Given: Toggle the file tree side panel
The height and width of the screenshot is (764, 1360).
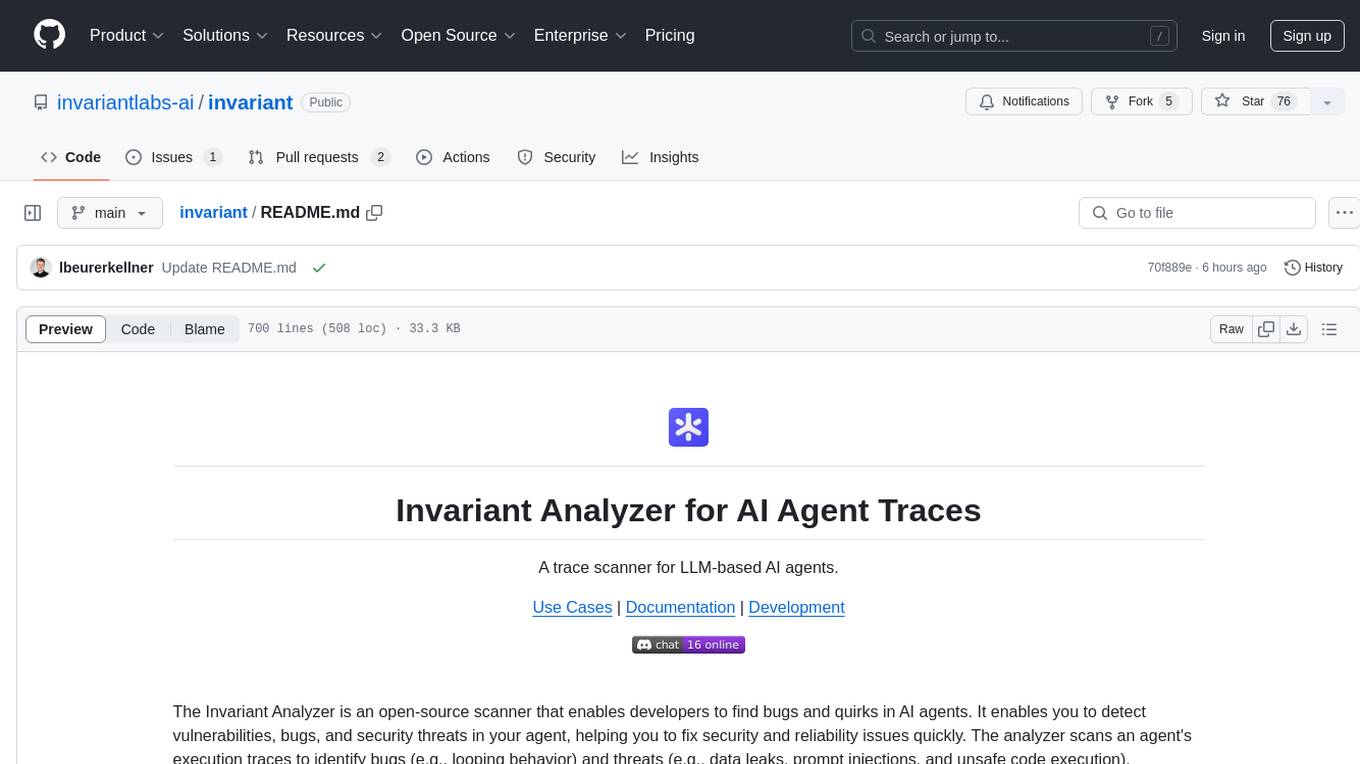Looking at the screenshot, I should tap(33, 213).
